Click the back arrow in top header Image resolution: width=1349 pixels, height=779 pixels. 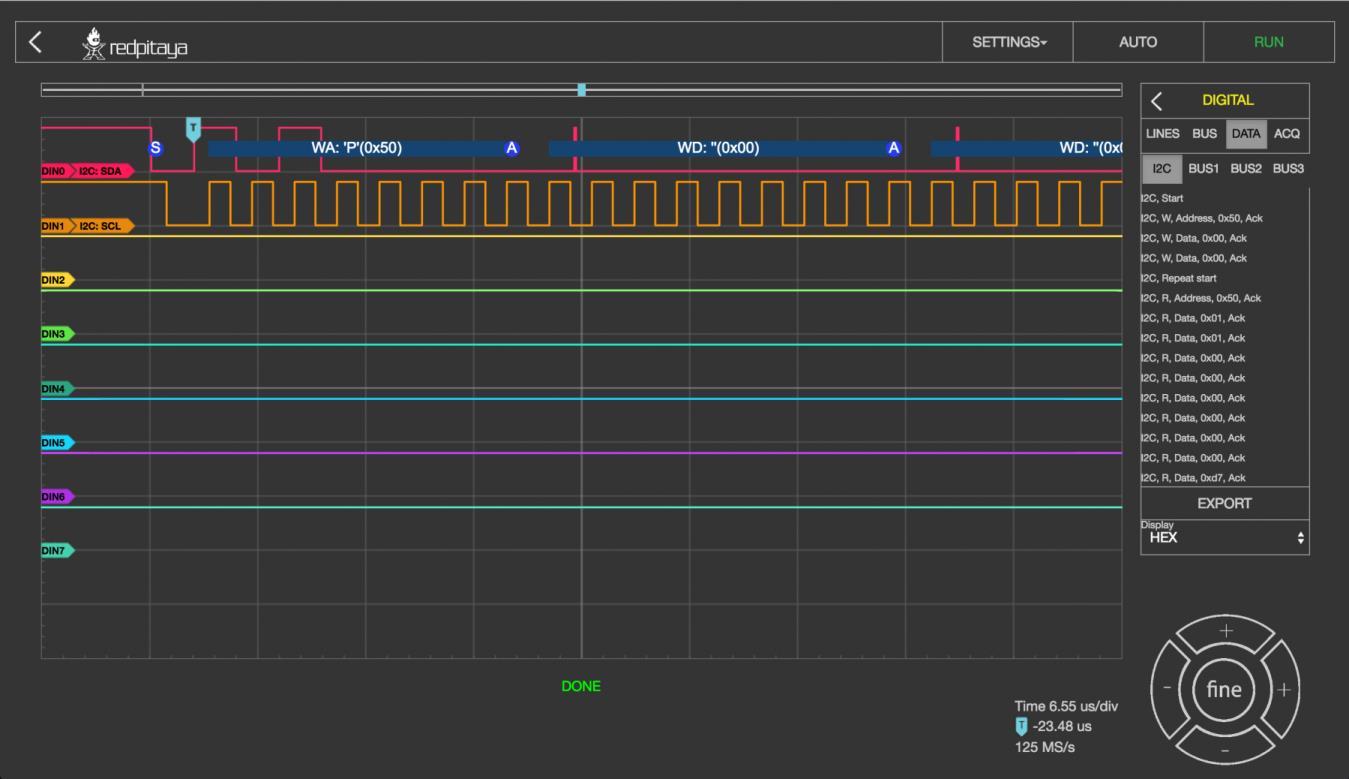(x=36, y=42)
